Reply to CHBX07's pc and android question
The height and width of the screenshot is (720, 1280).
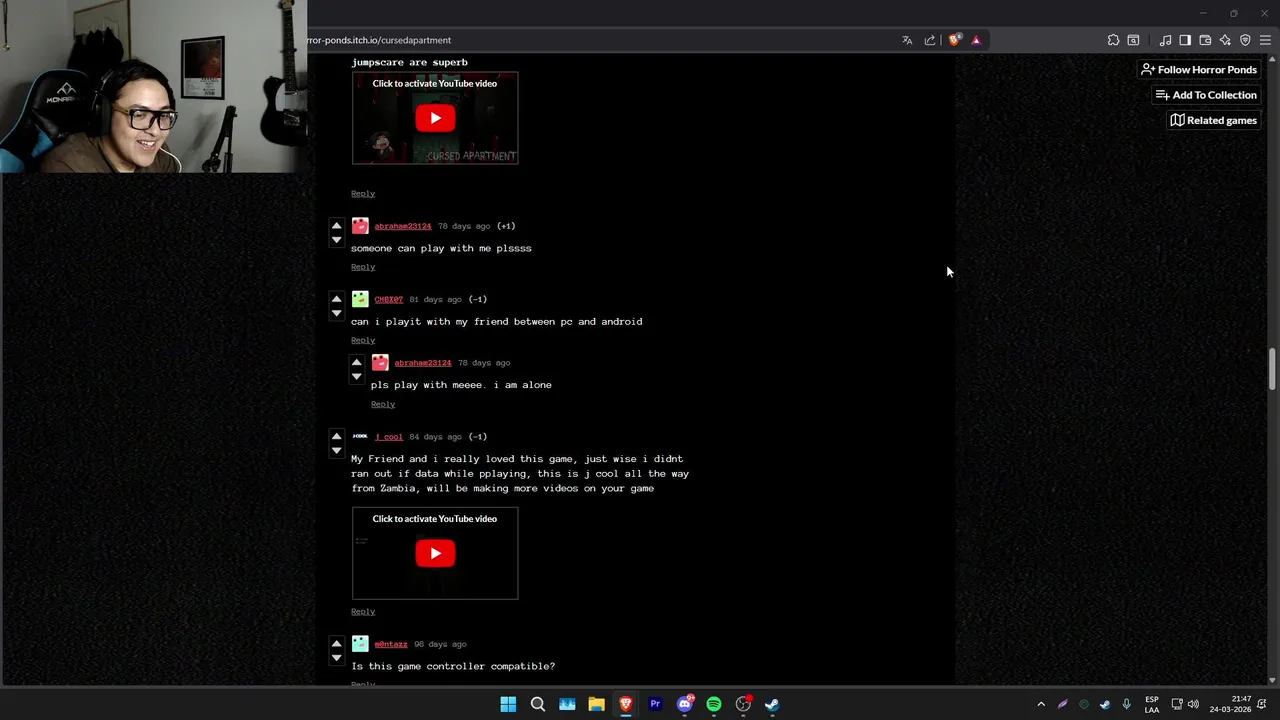tap(363, 340)
